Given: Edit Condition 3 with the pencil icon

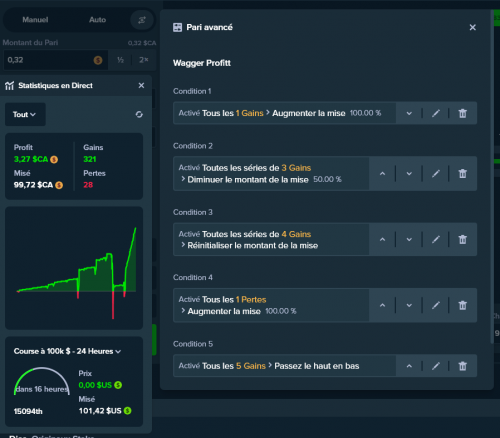Looking at the screenshot, I should (x=436, y=239).
